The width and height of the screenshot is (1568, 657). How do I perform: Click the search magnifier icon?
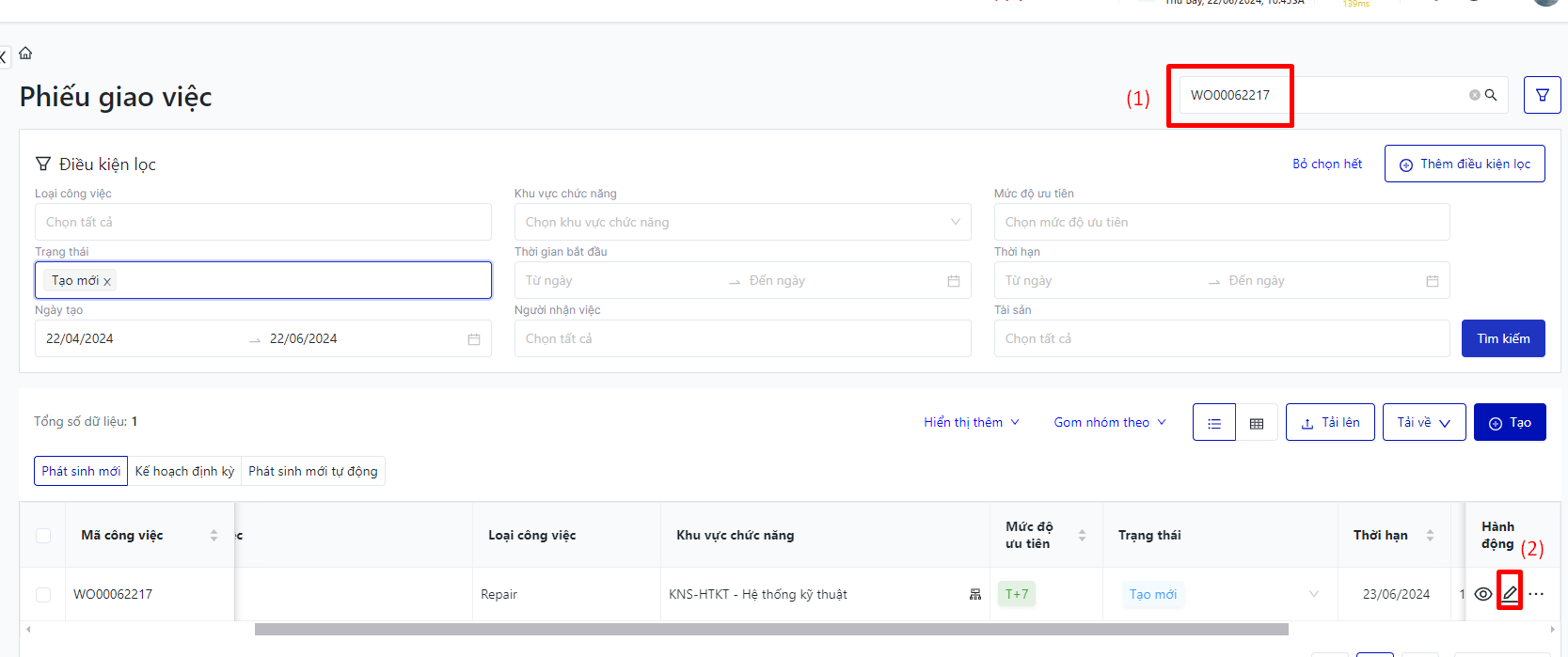tap(1491, 95)
